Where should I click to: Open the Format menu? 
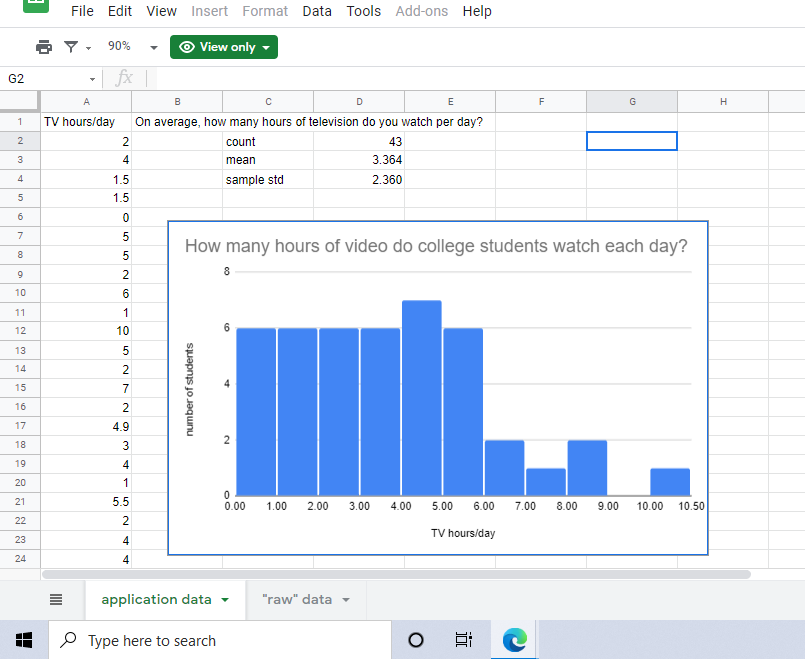click(x=265, y=11)
